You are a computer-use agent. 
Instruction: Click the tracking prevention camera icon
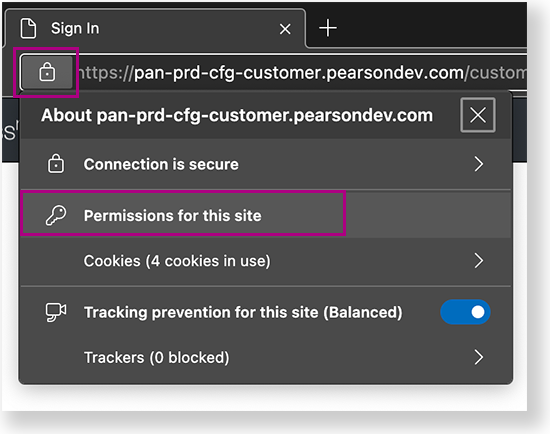click(56, 312)
